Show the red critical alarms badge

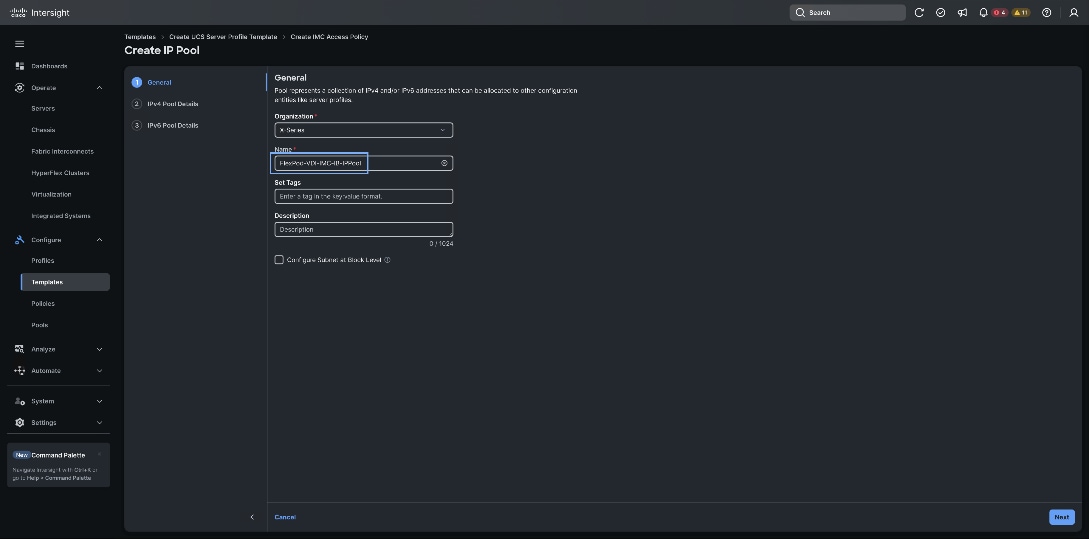coord(999,13)
